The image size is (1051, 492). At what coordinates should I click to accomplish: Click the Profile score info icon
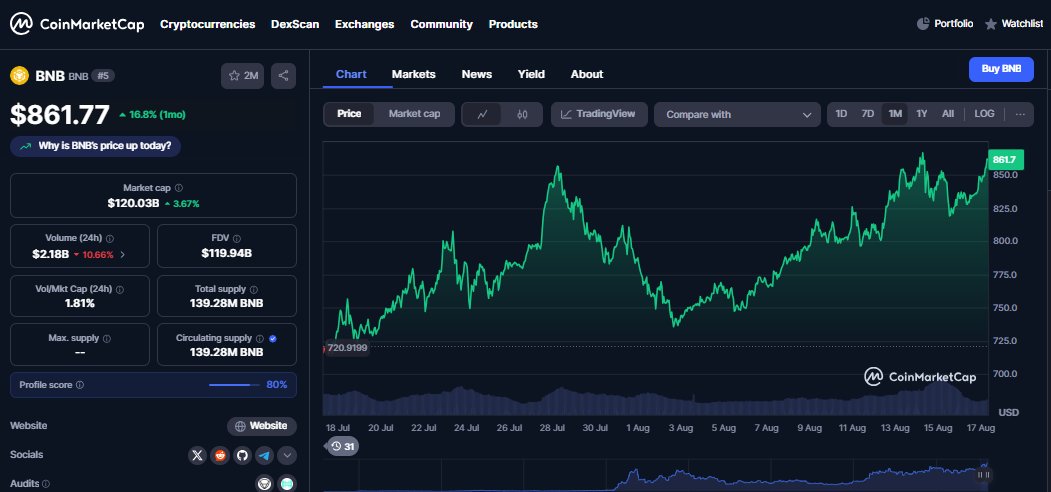coord(80,385)
